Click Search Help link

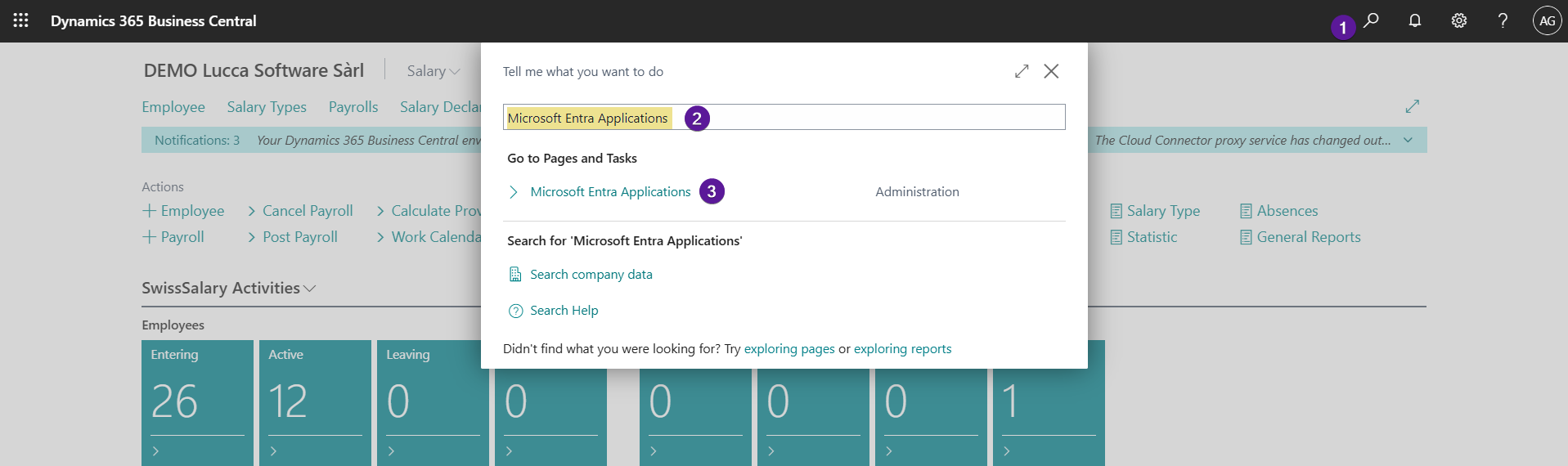tap(564, 311)
